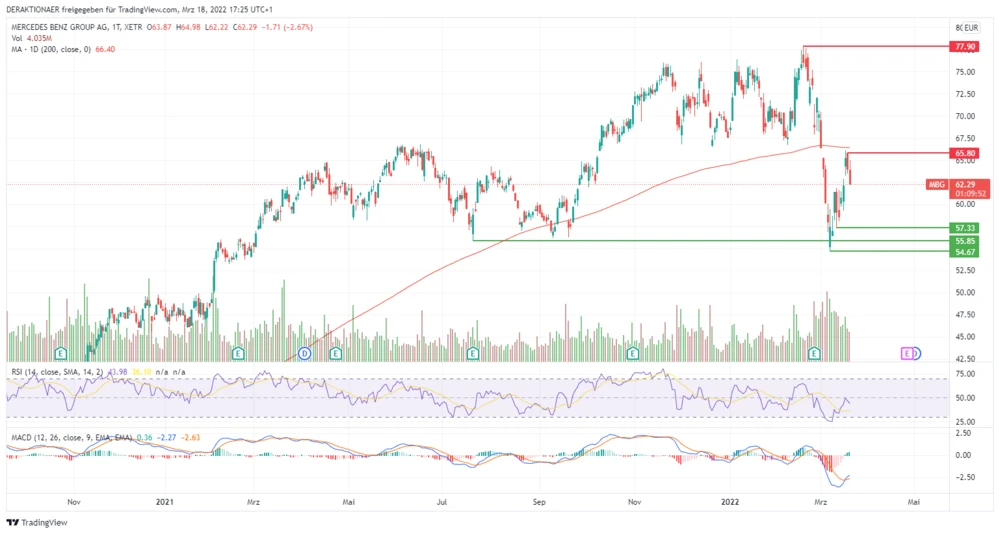
Task: Click the 50.00 label on main price axis
Action: click(965, 293)
